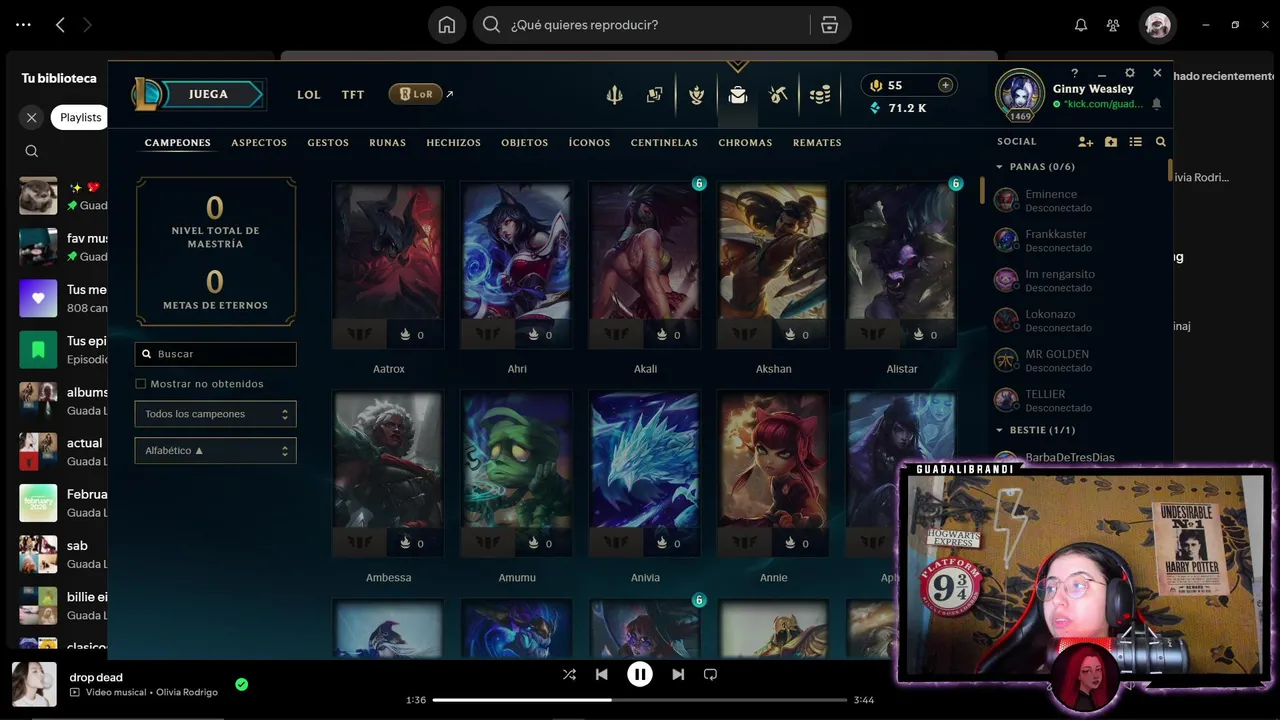1280x720 pixels.
Task: Skip to next Spotify track
Action: click(x=678, y=674)
